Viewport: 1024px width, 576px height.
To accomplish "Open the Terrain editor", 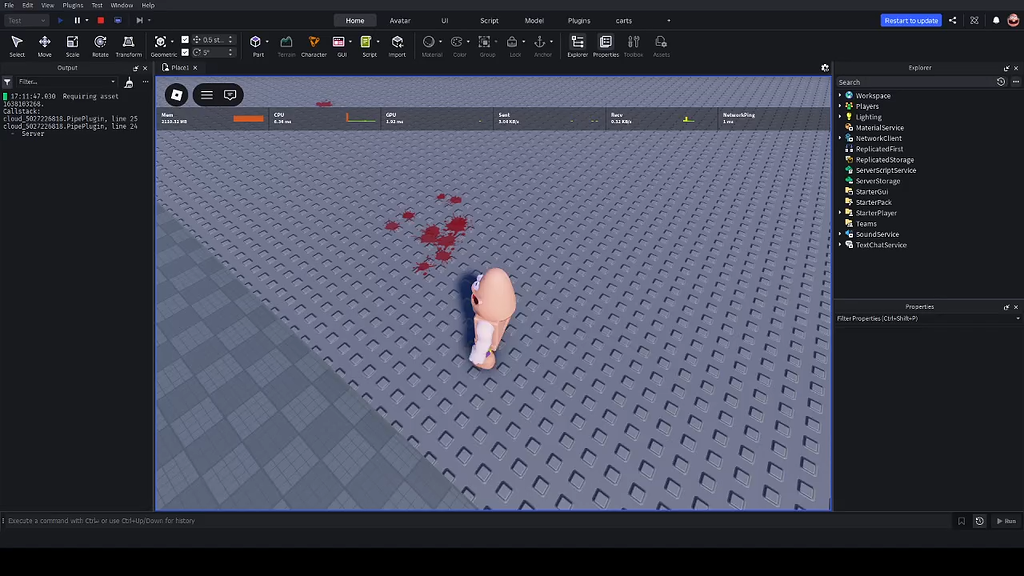I will (x=286, y=46).
